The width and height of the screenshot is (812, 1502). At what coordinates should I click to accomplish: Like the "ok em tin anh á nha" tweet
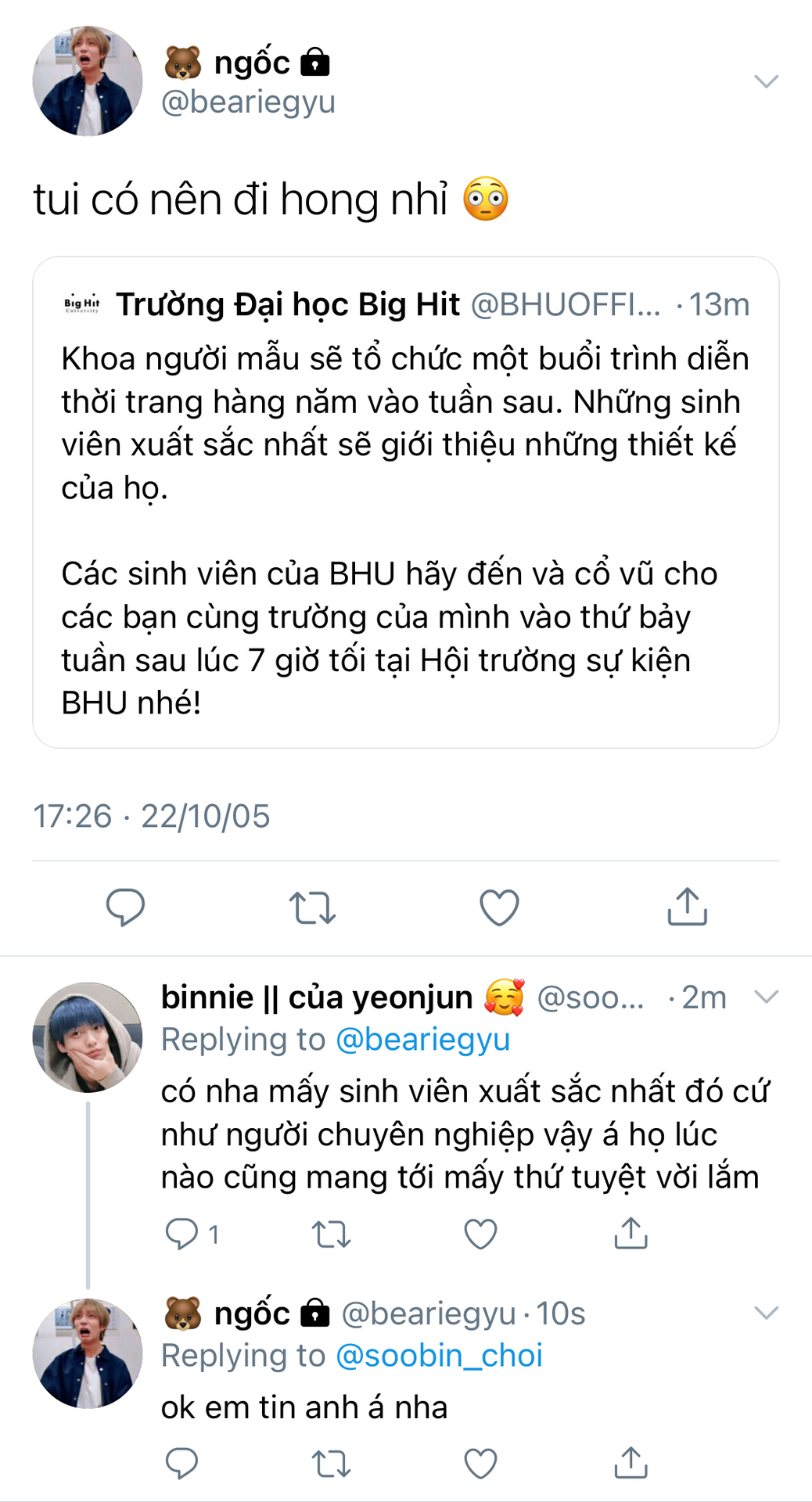(480, 1463)
